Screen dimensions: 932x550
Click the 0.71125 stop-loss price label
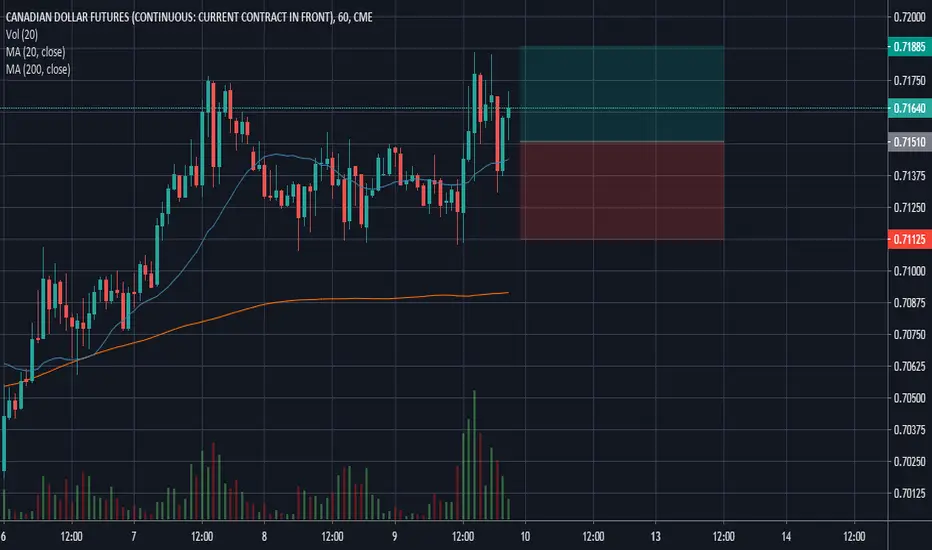point(909,240)
